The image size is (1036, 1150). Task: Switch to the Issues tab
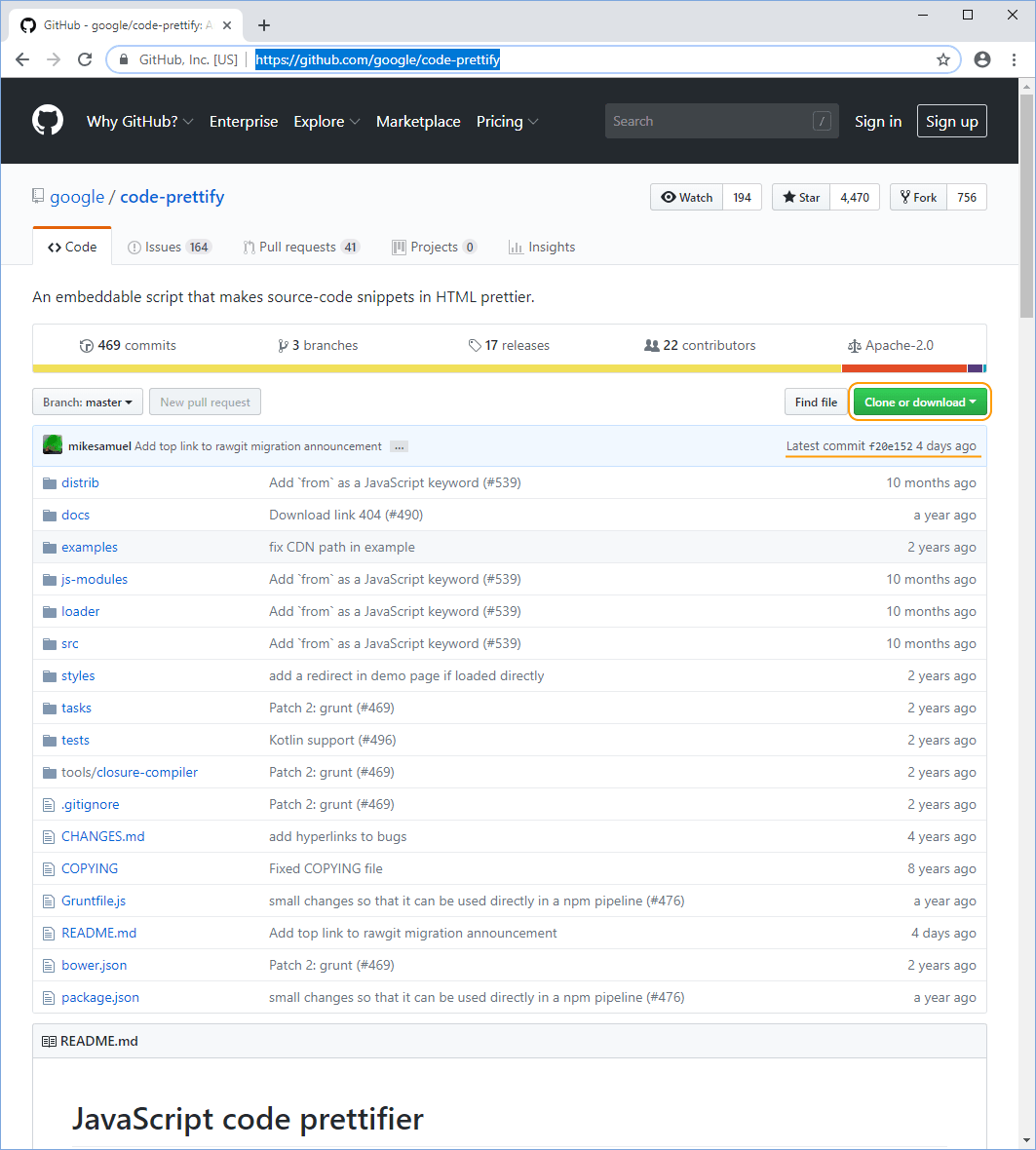point(170,248)
